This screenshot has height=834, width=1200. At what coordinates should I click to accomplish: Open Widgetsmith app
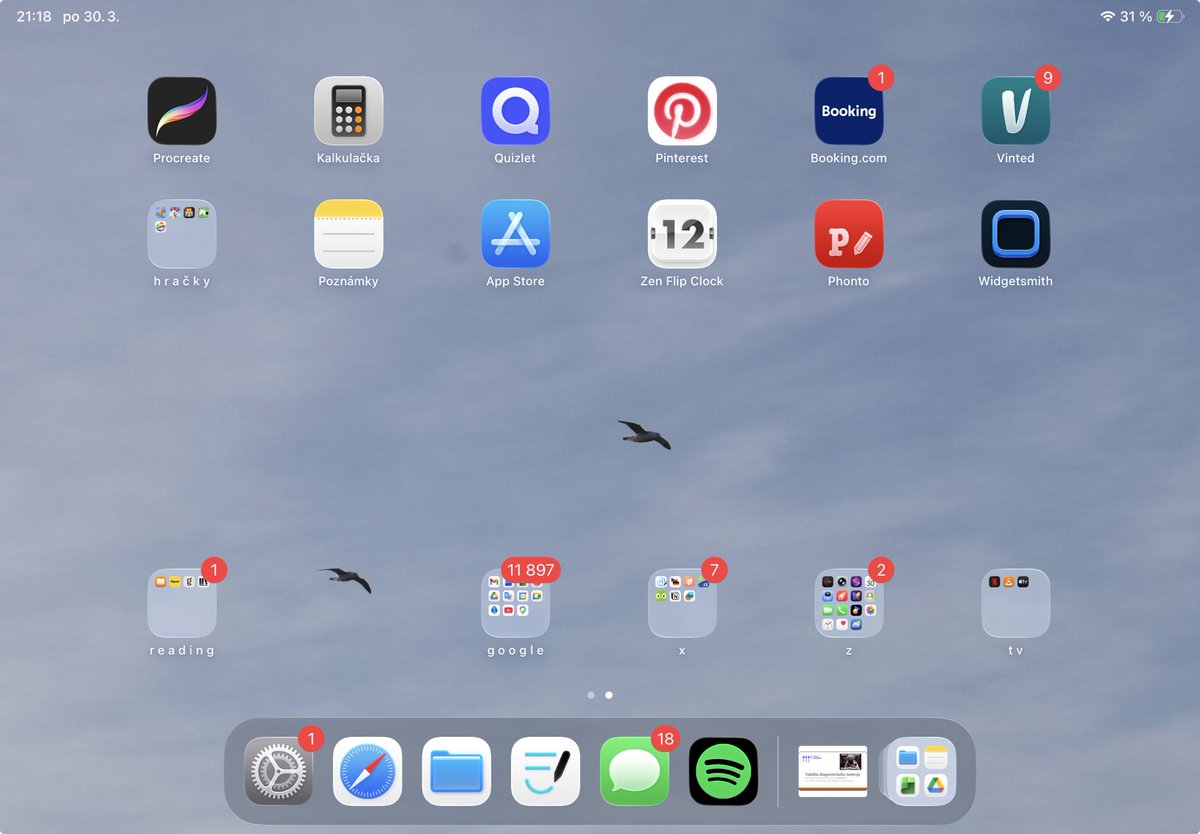[x=1016, y=234]
